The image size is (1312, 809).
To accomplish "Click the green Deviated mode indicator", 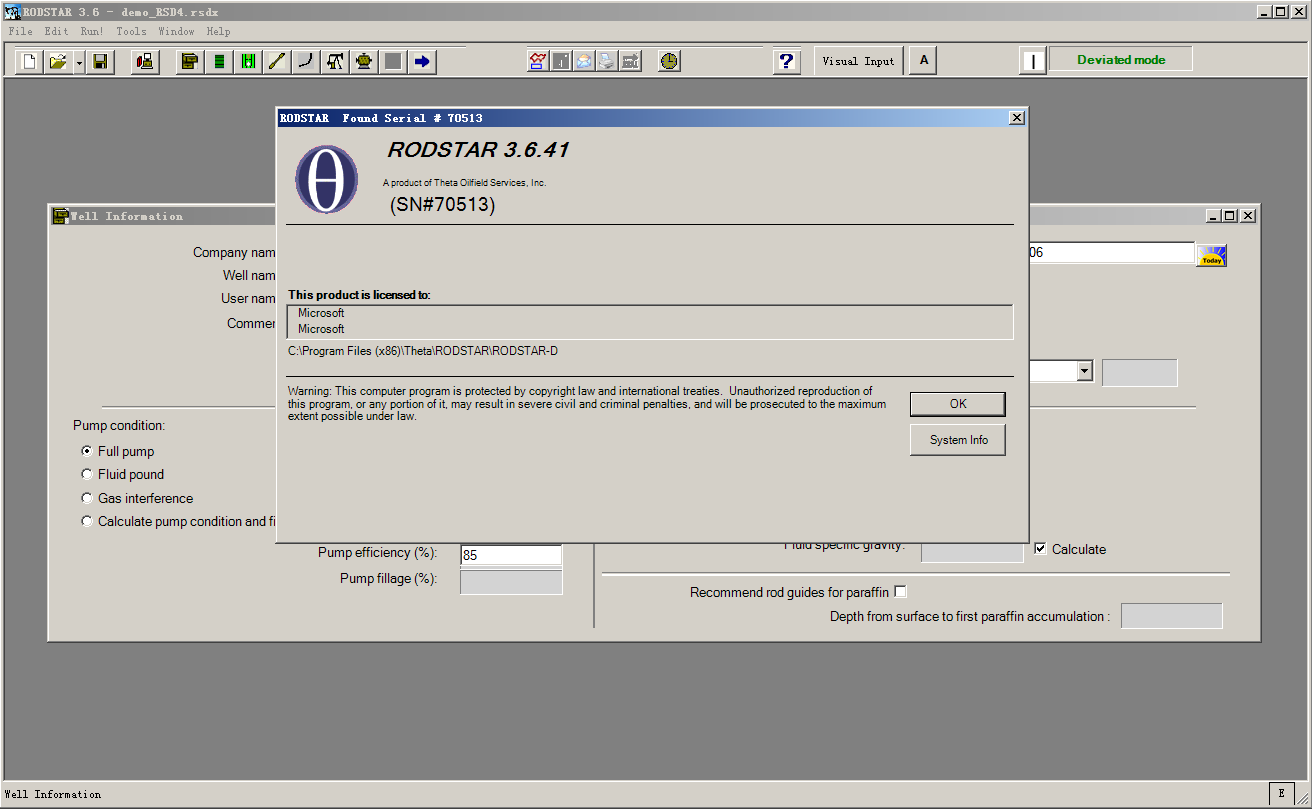I will (1121, 60).
